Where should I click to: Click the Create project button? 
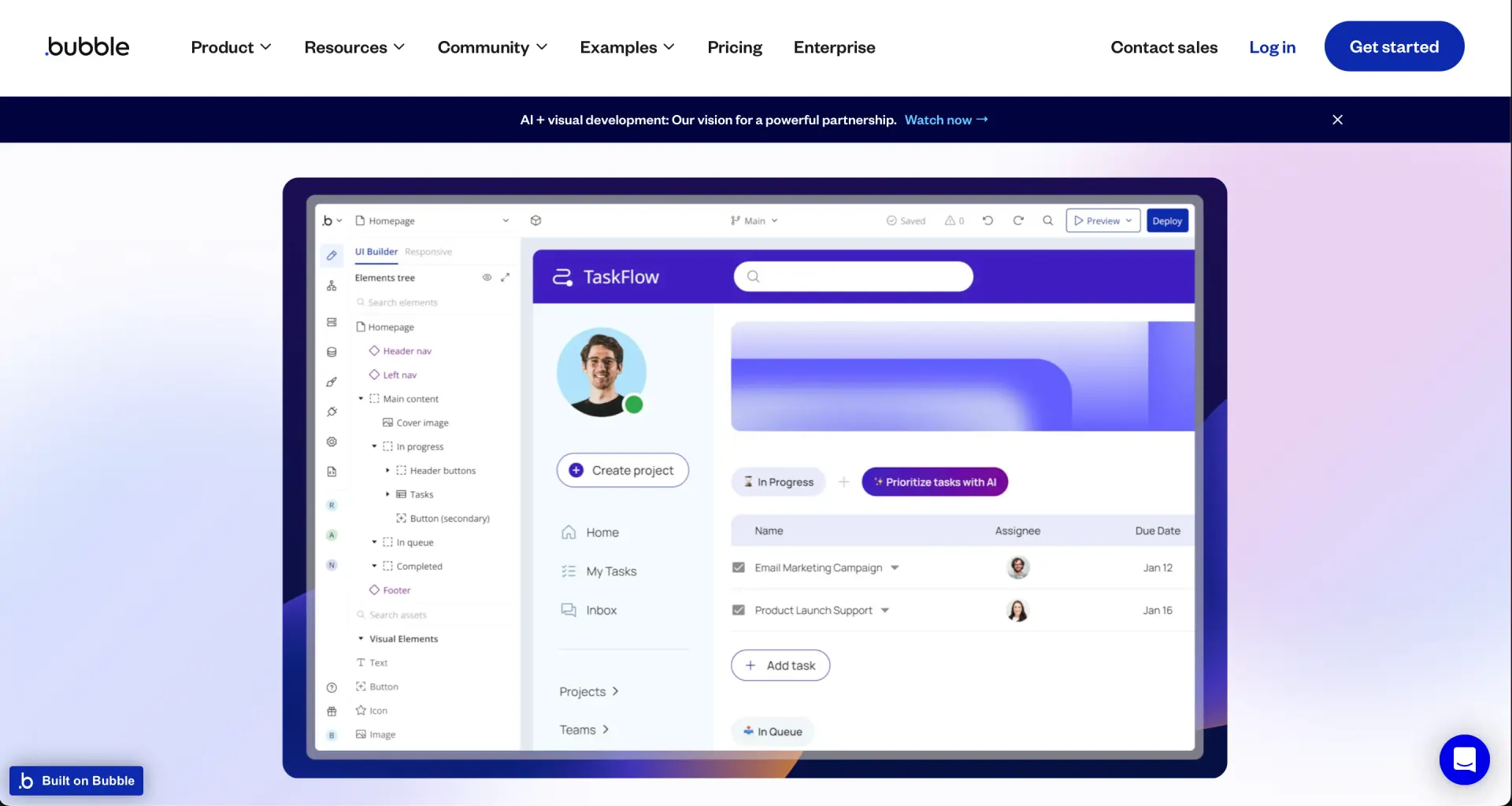pyautogui.click(x=622, y=470)
